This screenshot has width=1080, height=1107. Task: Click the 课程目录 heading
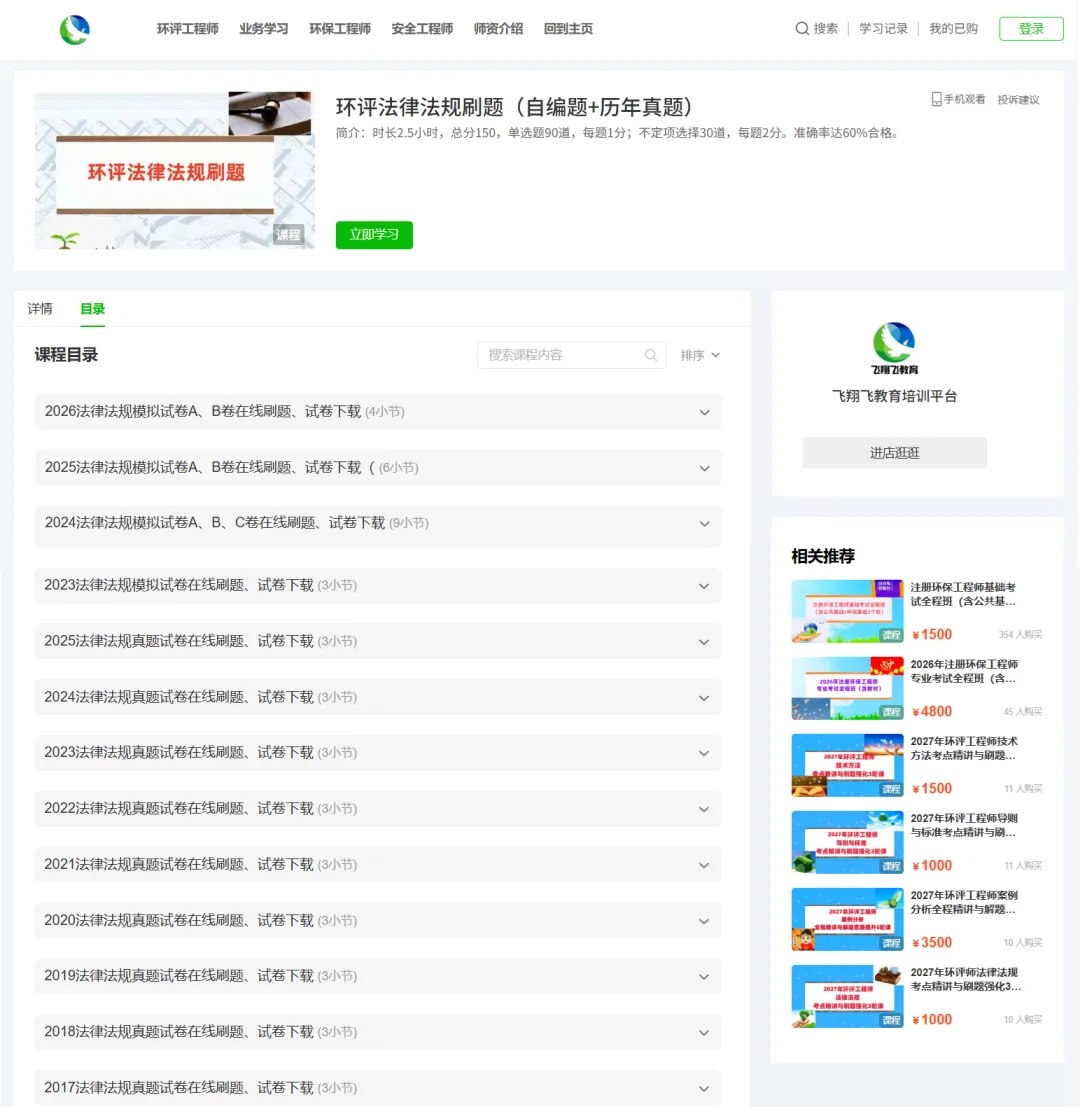[x=66, y=355]
